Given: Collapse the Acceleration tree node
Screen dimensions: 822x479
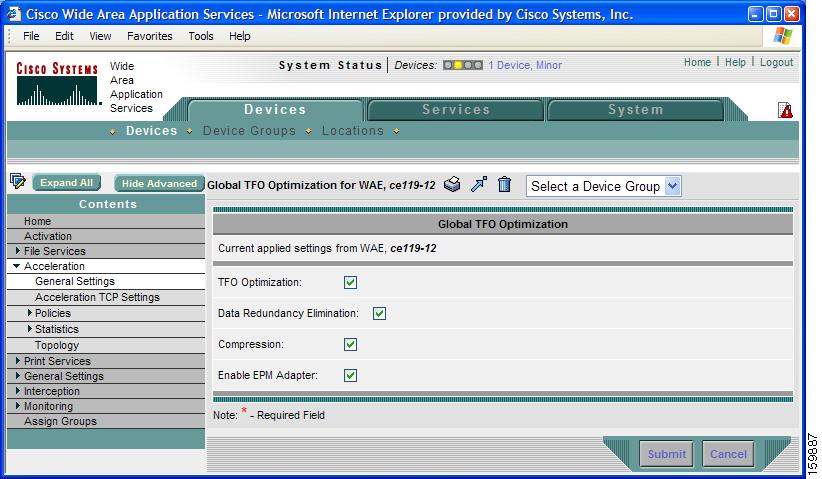Looking at the screenshot, I should coord(17,266).
